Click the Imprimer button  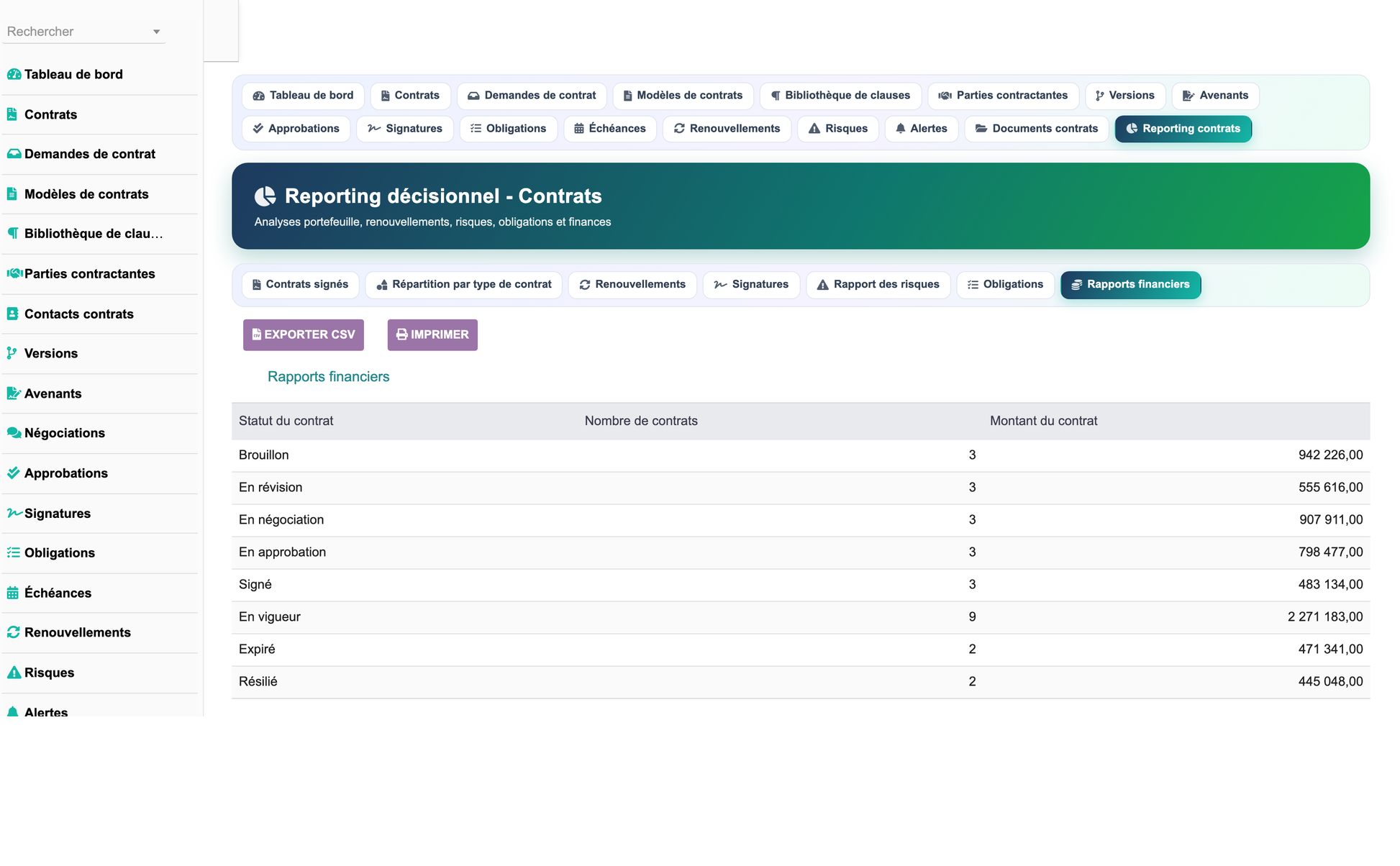(x=432, y=335)
